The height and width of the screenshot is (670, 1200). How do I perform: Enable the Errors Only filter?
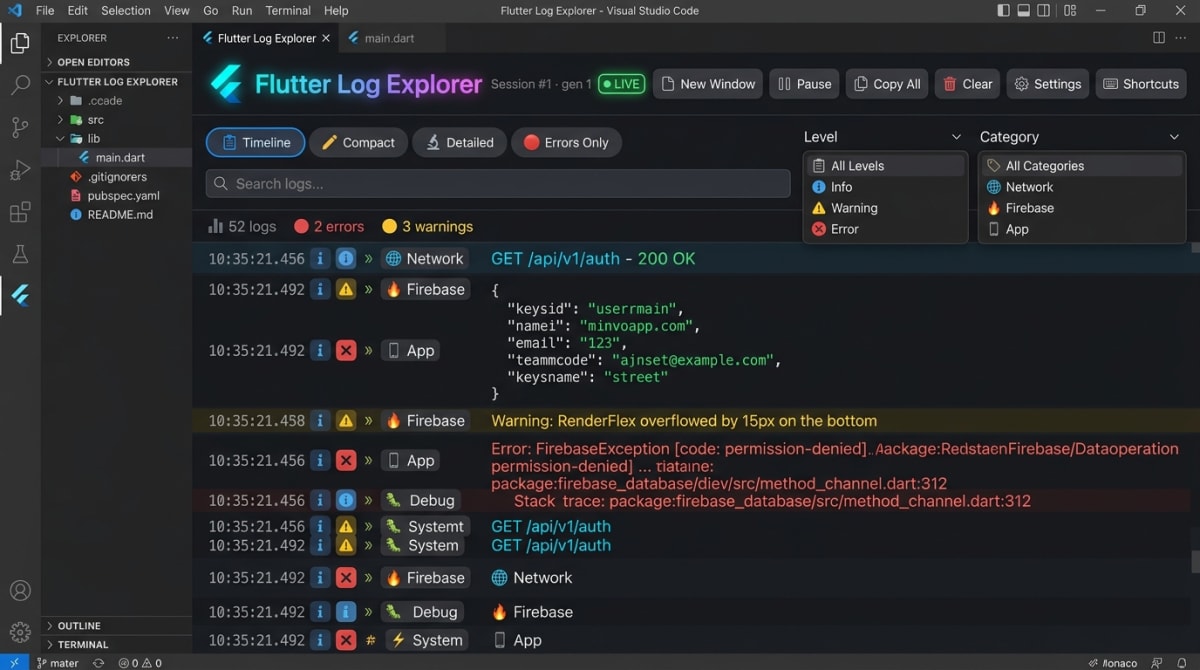click(x=566, y=142)
